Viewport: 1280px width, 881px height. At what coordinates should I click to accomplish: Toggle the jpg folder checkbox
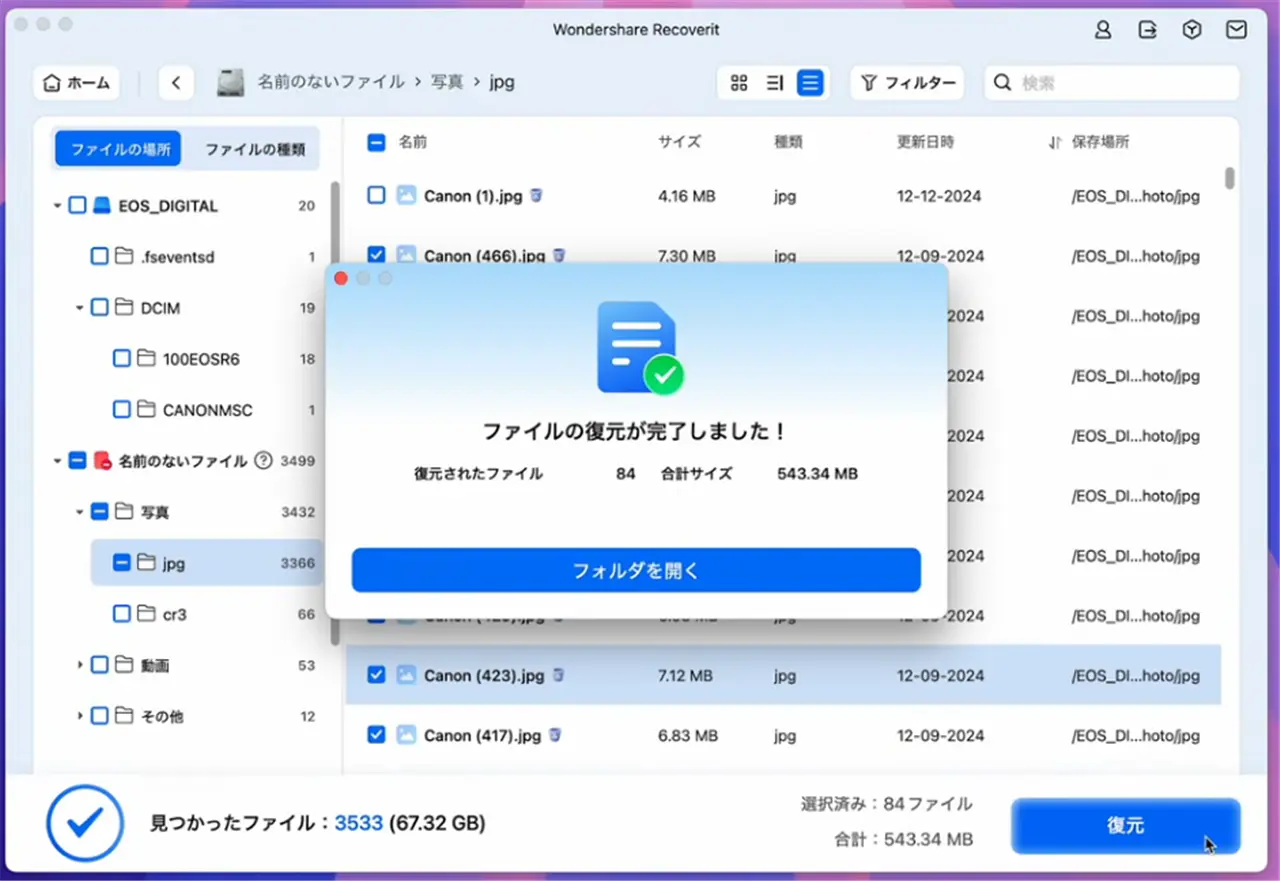click(121, 563)
